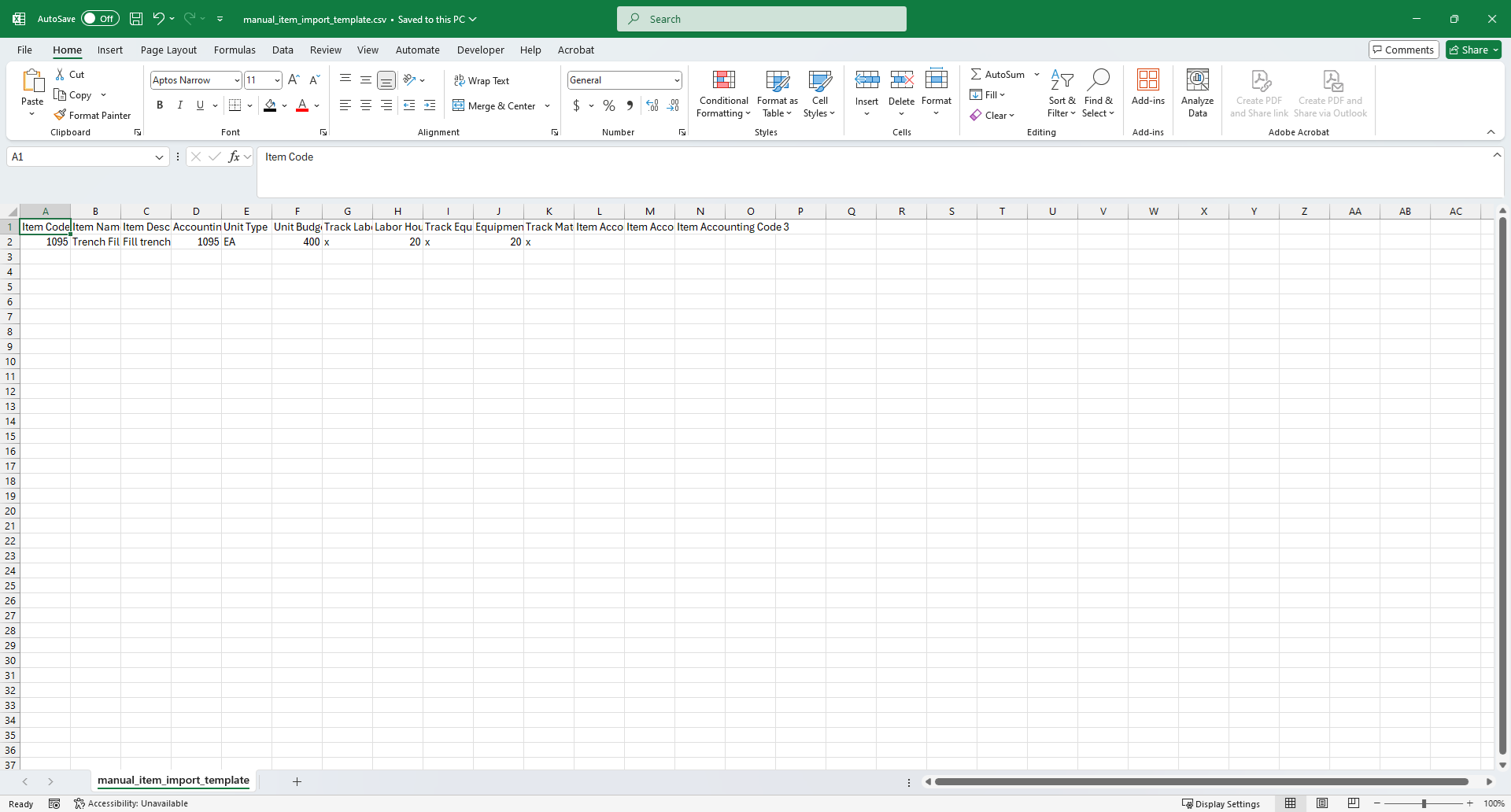Align text to the right
The width and height of the screenshot is (1511, 812).
[386, 105]
